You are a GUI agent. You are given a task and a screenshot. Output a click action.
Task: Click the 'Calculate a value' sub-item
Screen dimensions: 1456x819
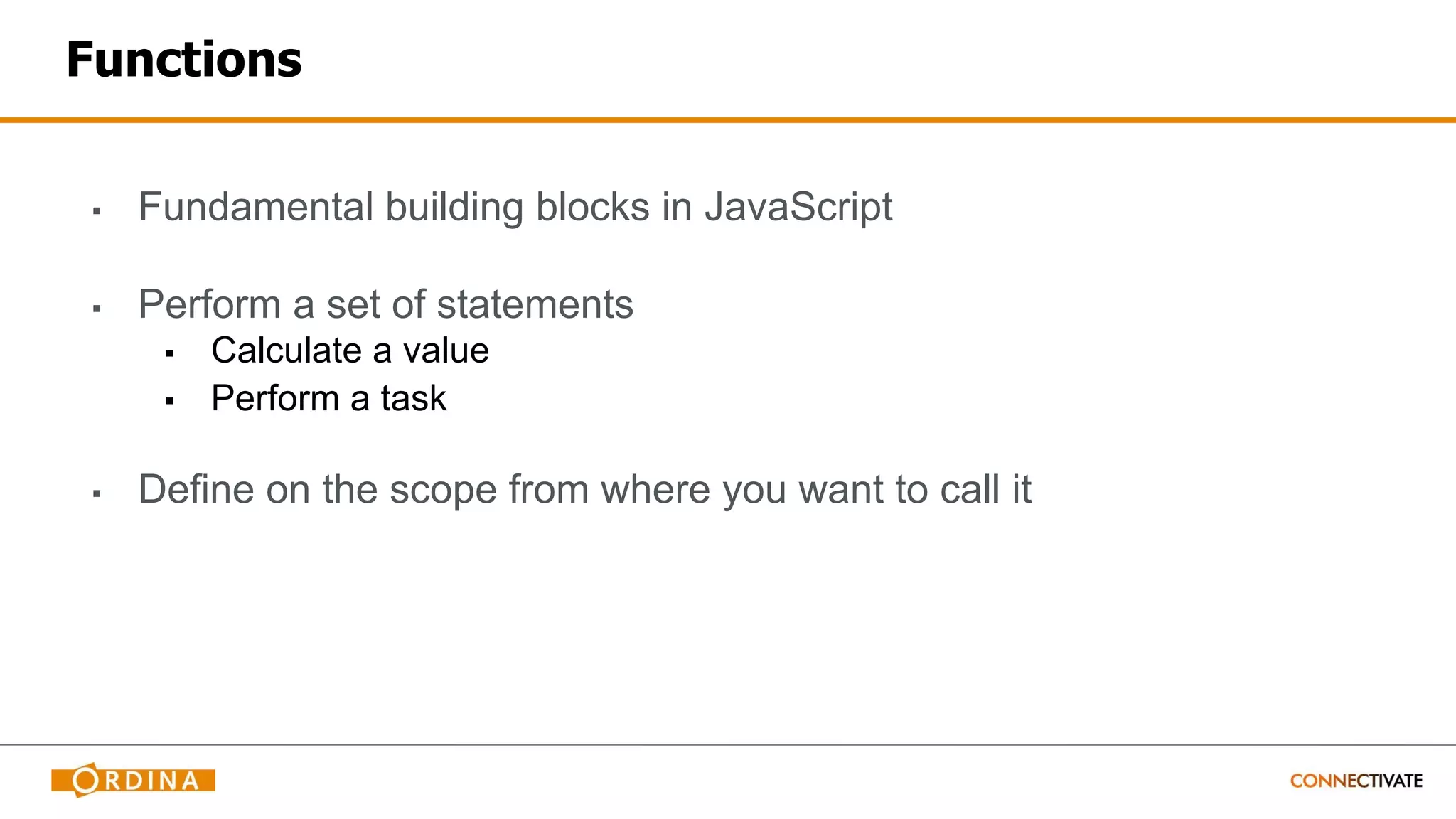350,350
